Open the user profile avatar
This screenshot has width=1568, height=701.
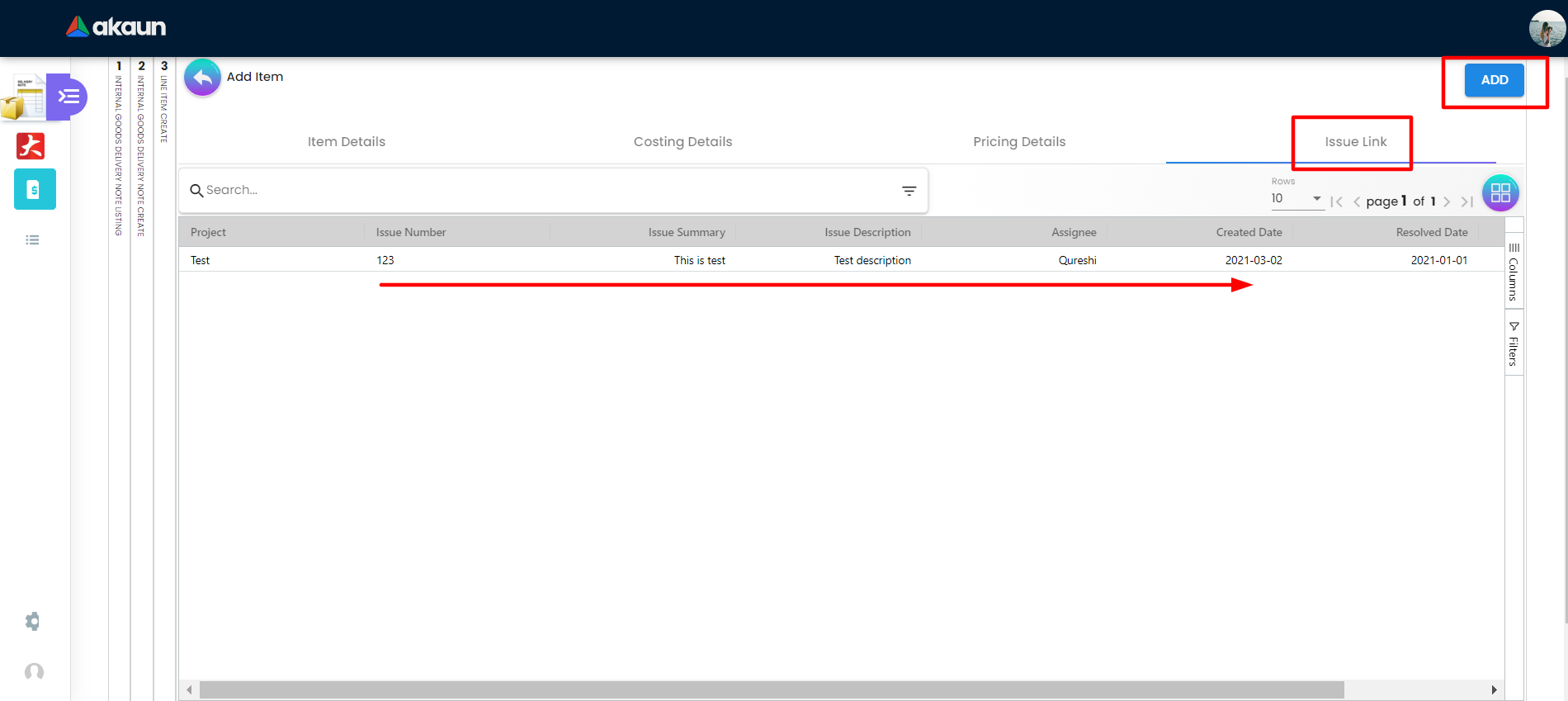pos(1547,29)
